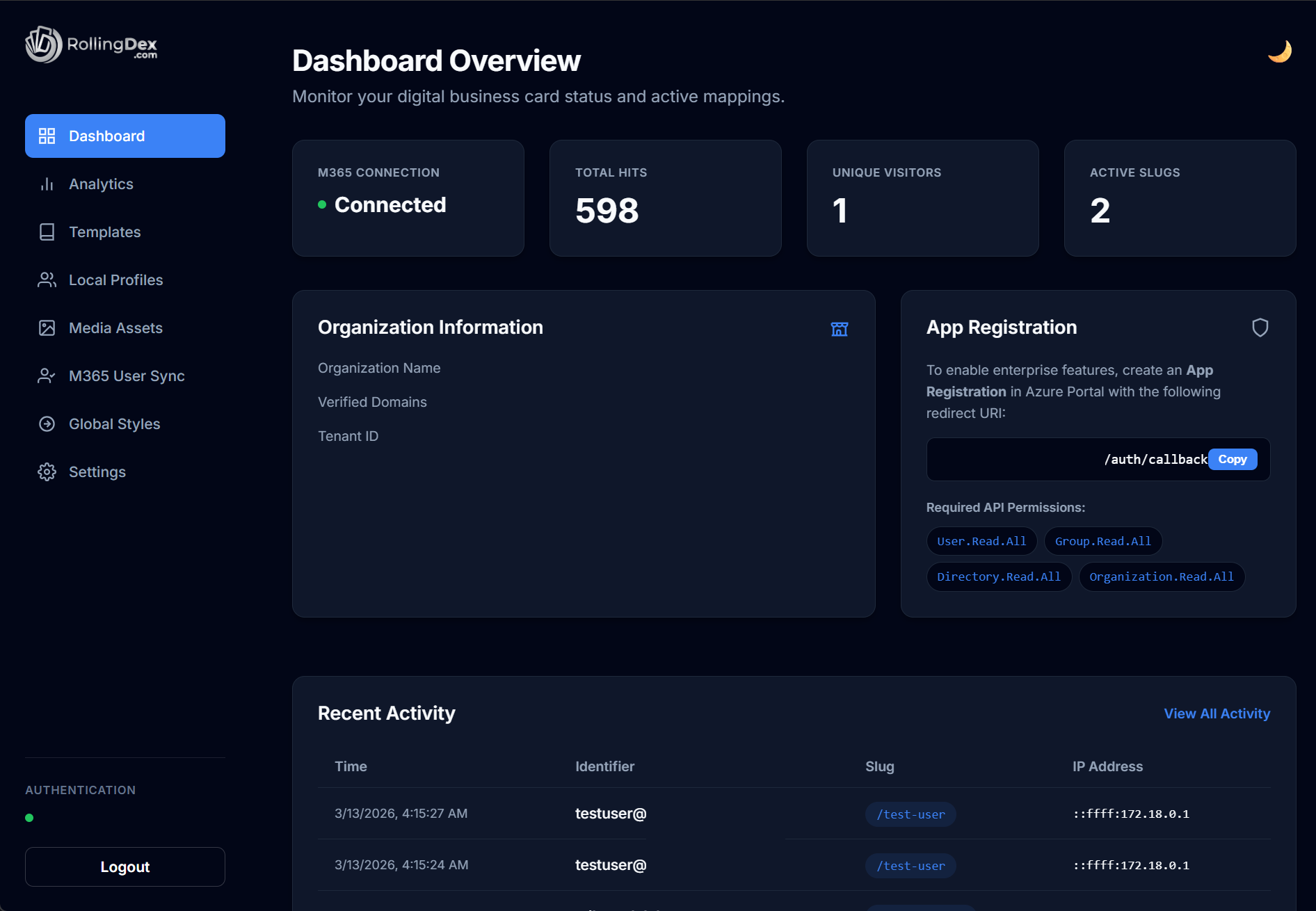Open the Local Profiles people icon
This screenshot has width=1316, height=911.
tap(47, 280)
